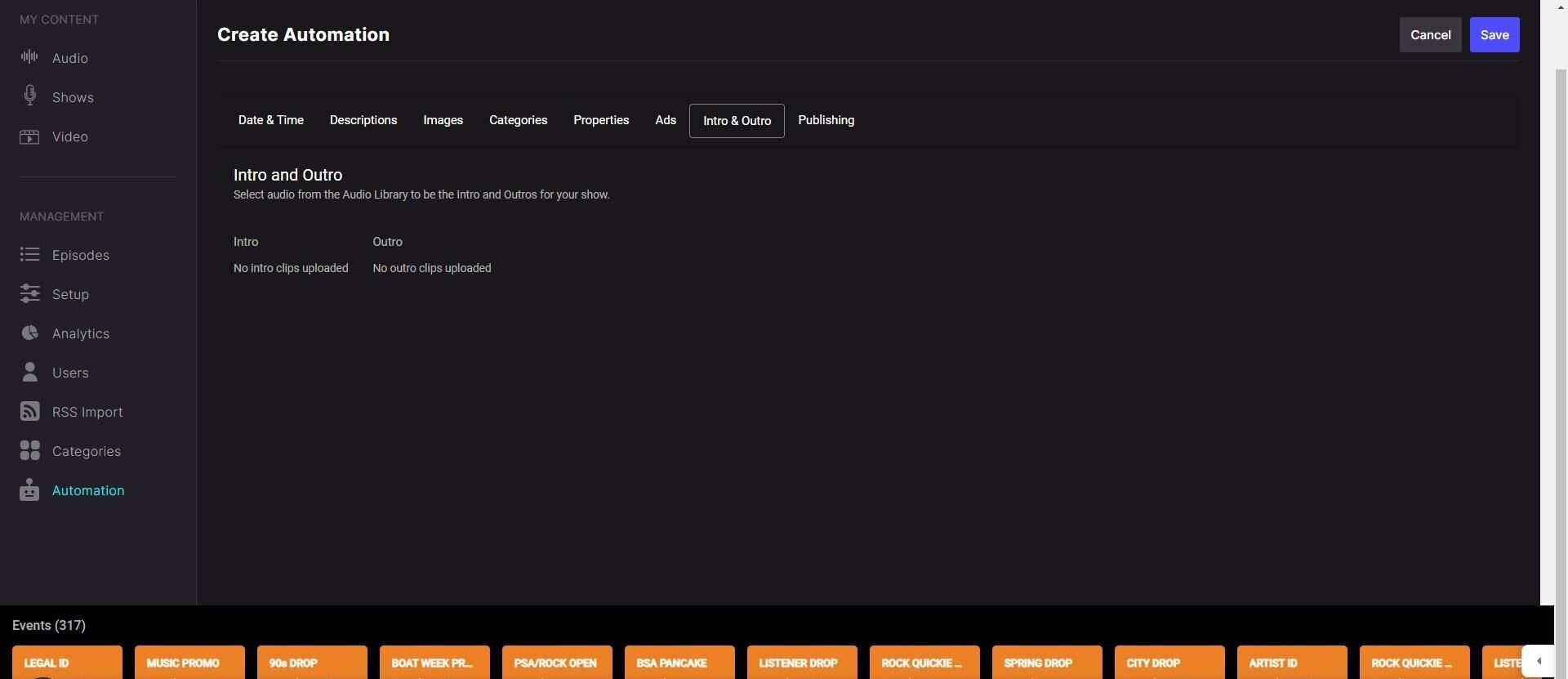This screenshot has height=679, width=1568.
Task: Go to the Images tab
Action: [443, 120]
